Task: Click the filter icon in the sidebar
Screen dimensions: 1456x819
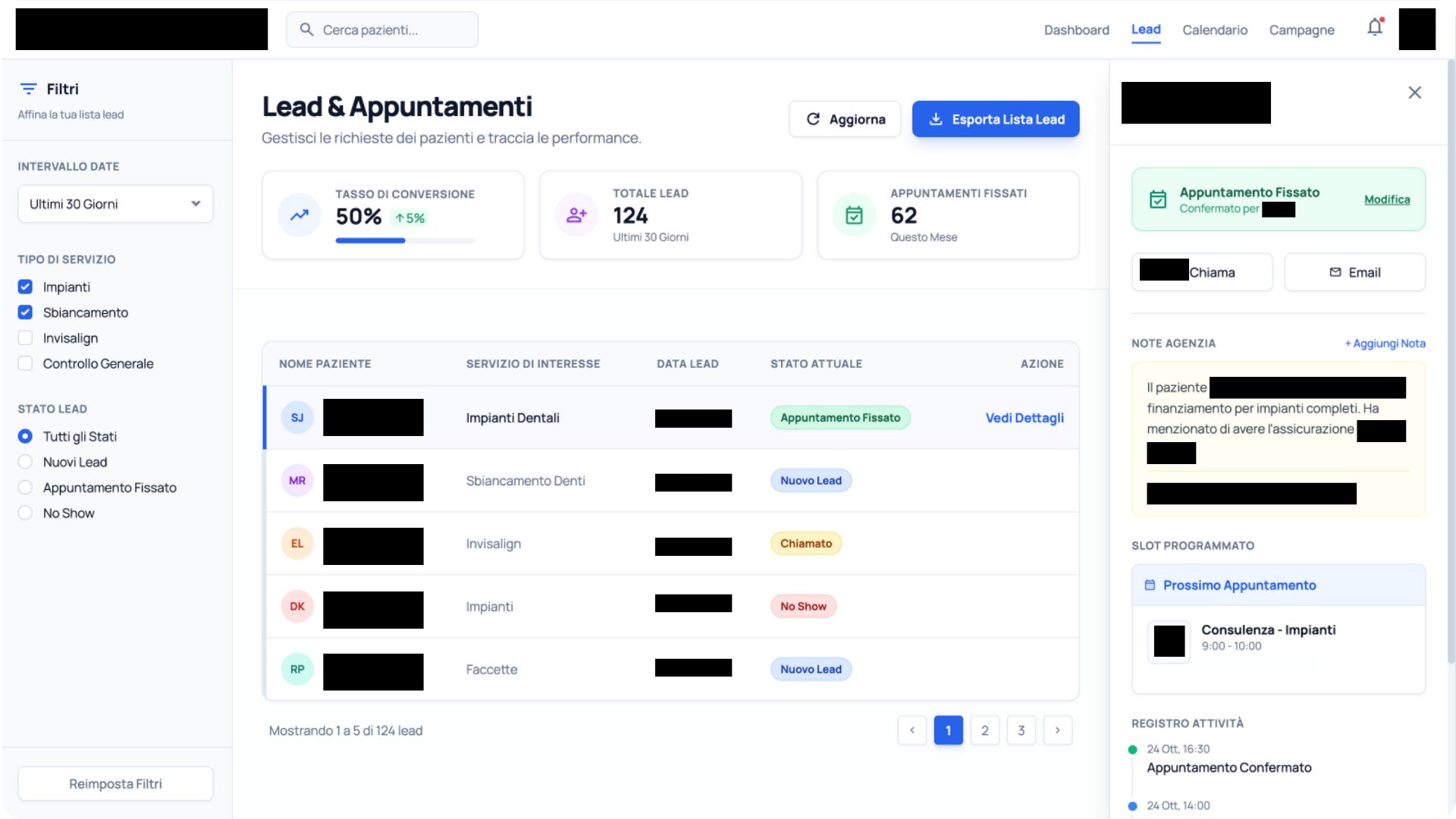Action: 28,89
